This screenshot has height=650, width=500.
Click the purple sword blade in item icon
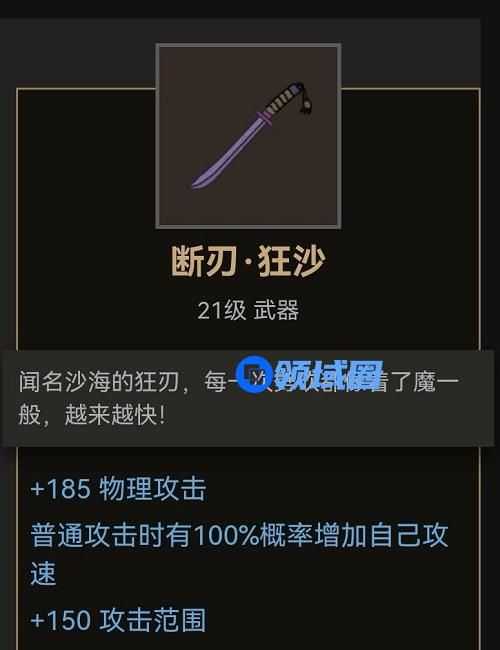pyautogui.click(x=228, y=153)
